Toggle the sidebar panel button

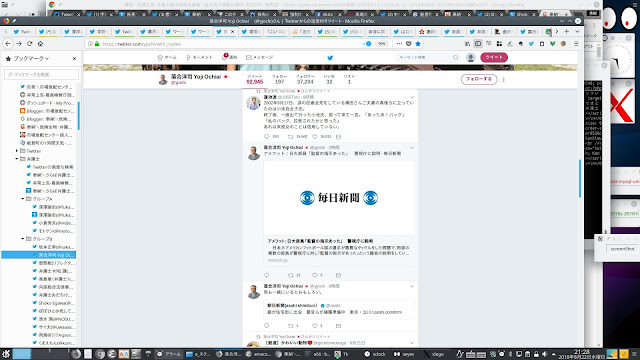coord(478,44)
